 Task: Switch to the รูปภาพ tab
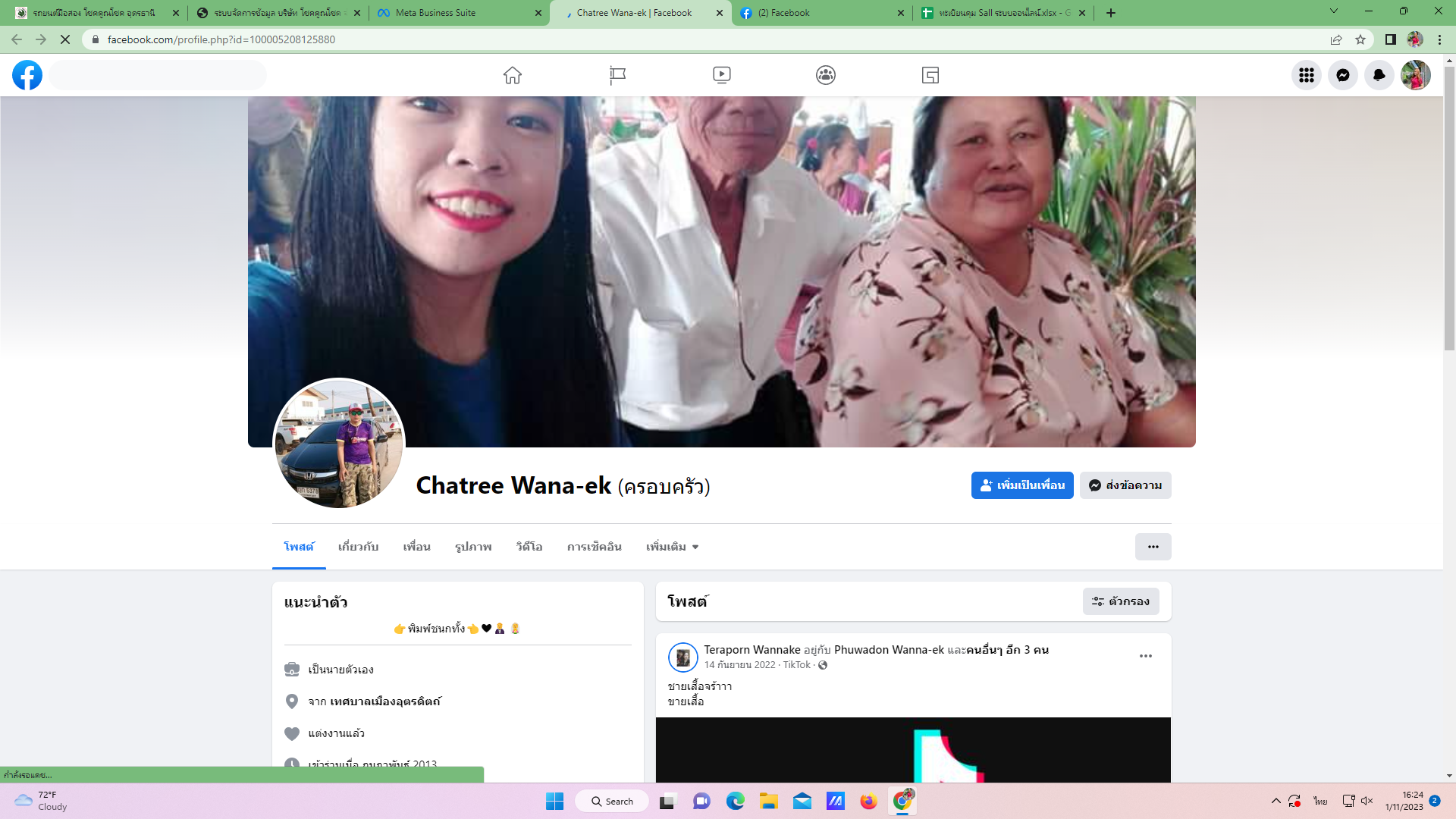(x=473, y=547)
